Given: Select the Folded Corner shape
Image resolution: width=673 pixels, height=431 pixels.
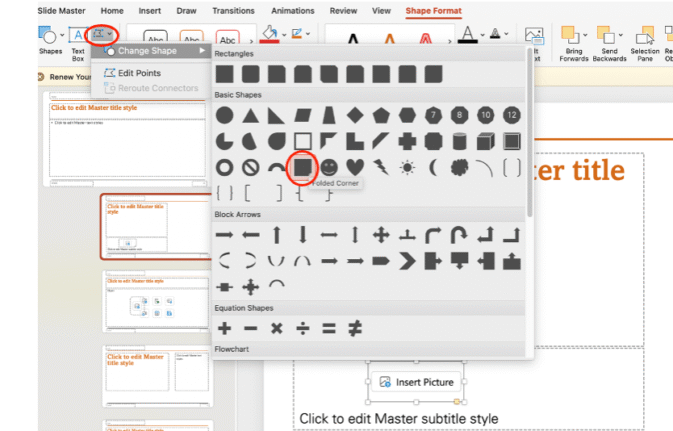Looking at the screenshot, I should coord(302,167).
